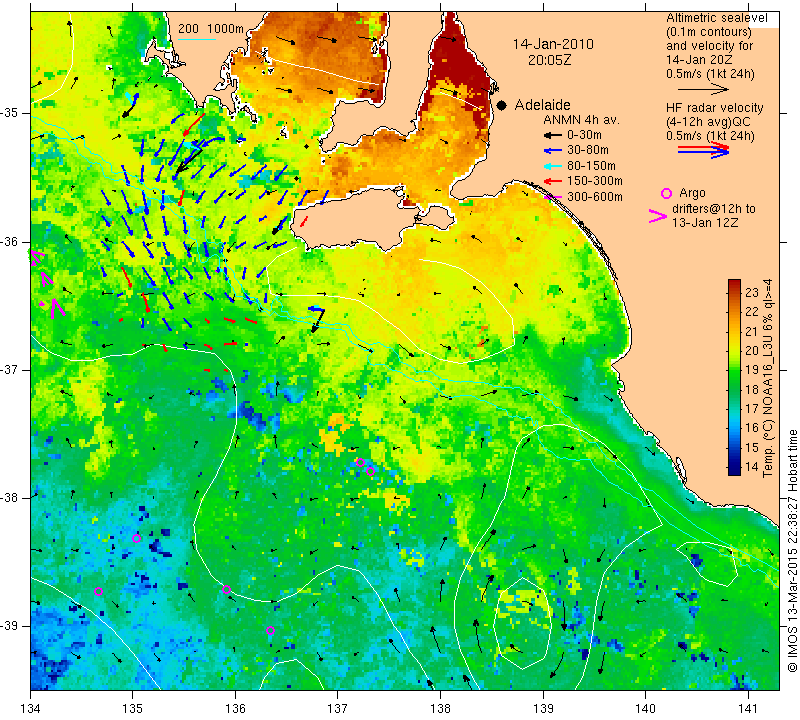This screenshot has height=720, width=800.
Task: Click the colorbar value 23
Action: (752, 293)
